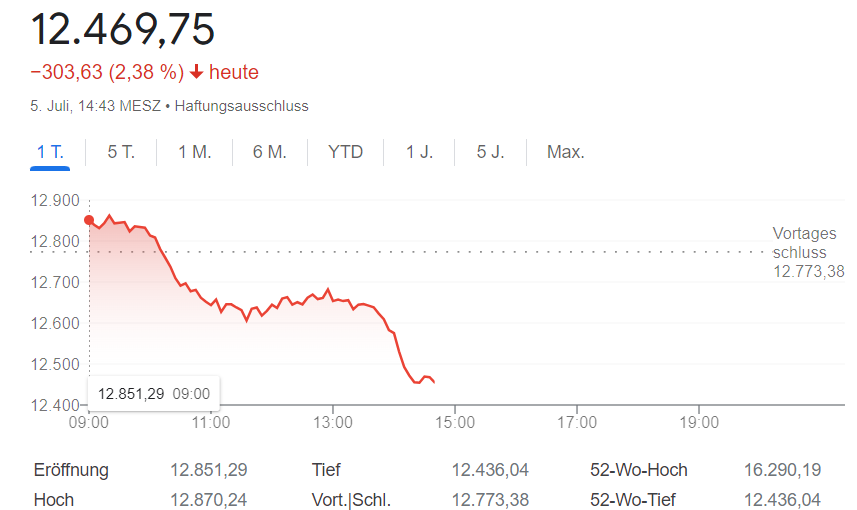The height and width of the screenshot is (510, 857).
Task: Click the 15:00 time axis label
Action: (455, 423)
